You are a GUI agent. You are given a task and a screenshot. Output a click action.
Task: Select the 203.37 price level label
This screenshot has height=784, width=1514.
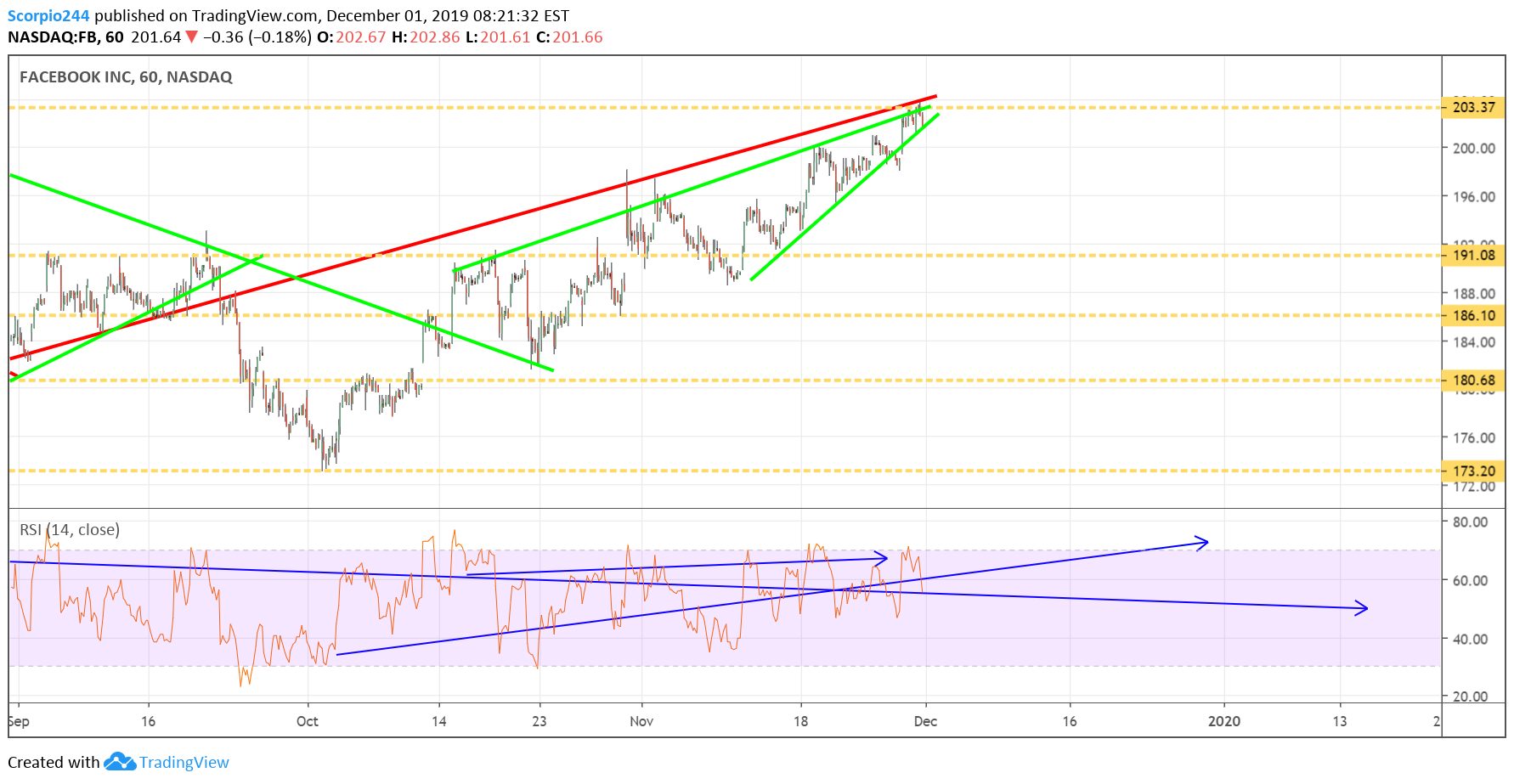pyautogui.click(x=1473, y=107)
